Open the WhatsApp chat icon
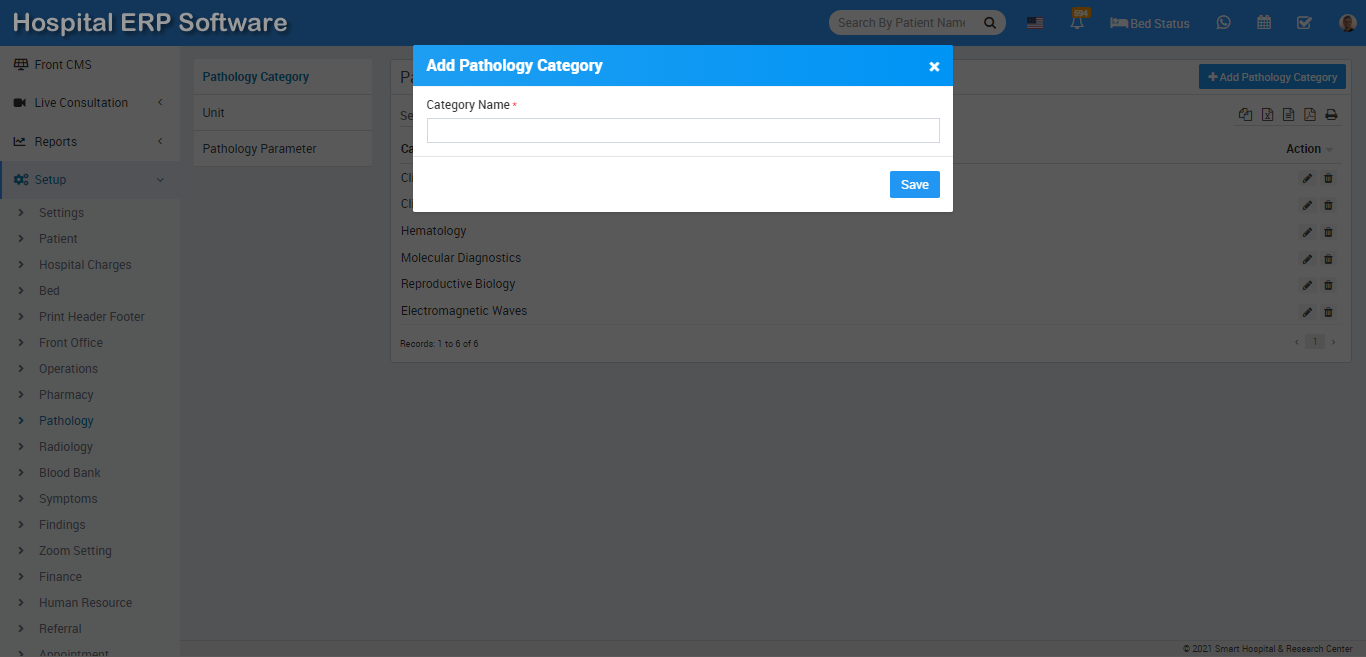This screenshot has height=657, width=1366. tap(1223, 23)
